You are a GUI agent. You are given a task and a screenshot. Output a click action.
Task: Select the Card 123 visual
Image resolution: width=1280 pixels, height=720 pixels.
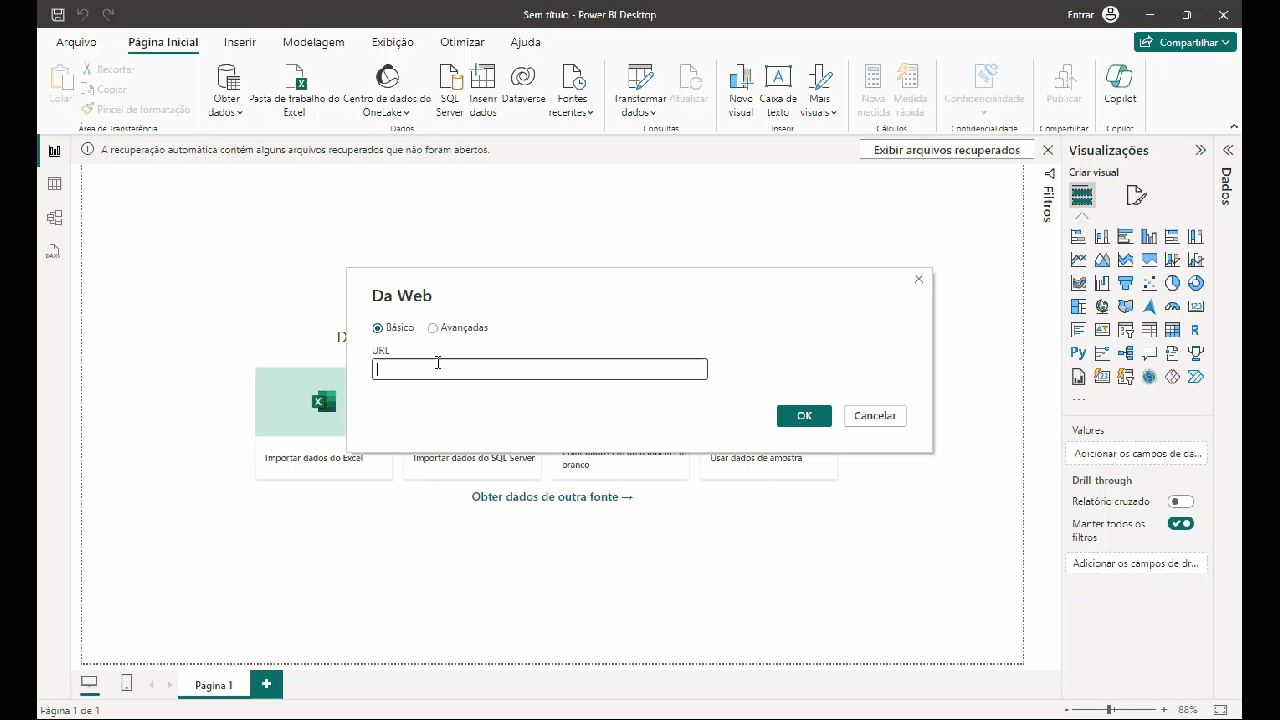coord(1196,306)
